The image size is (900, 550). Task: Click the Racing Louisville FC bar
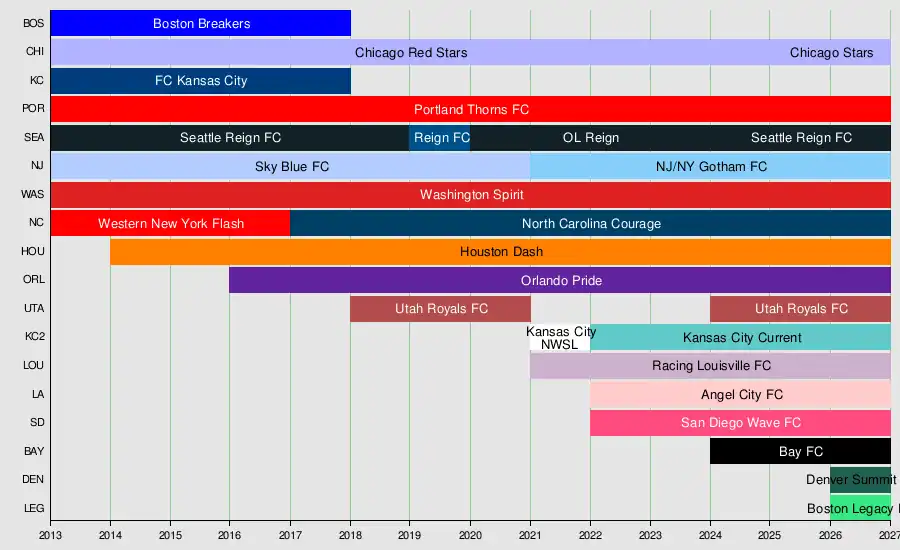pos(711,366)
